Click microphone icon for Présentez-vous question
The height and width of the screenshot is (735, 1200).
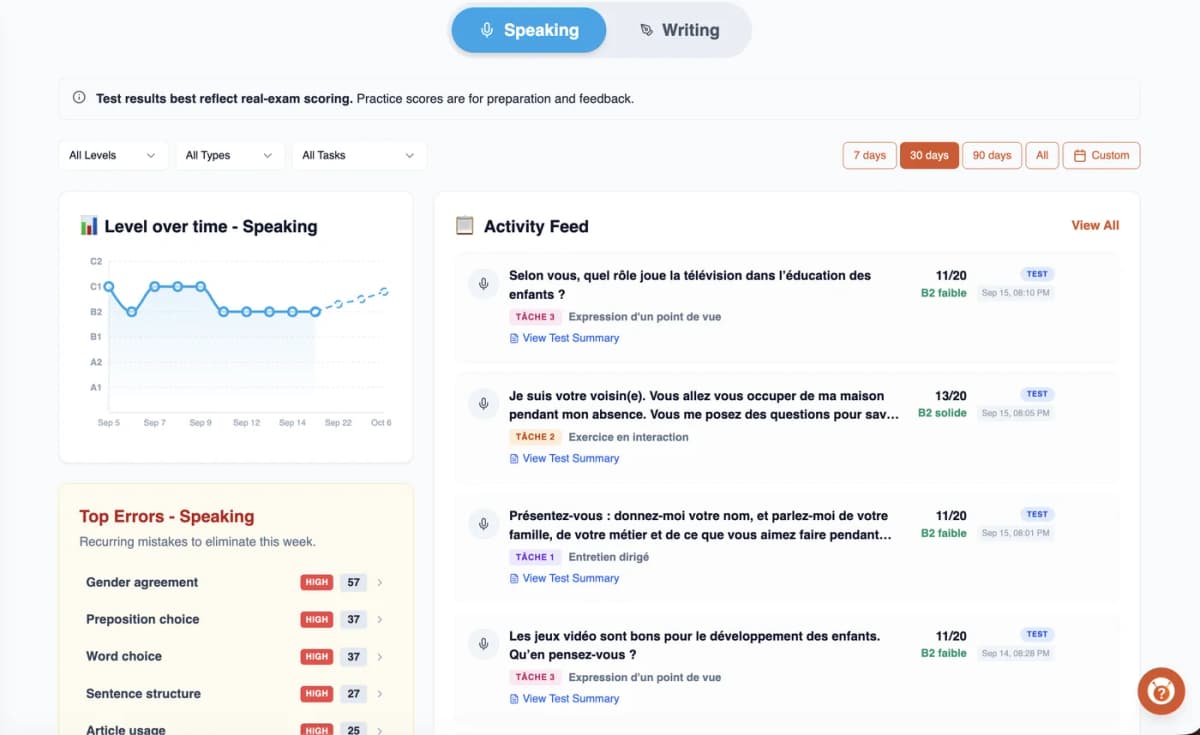point(484,524)
